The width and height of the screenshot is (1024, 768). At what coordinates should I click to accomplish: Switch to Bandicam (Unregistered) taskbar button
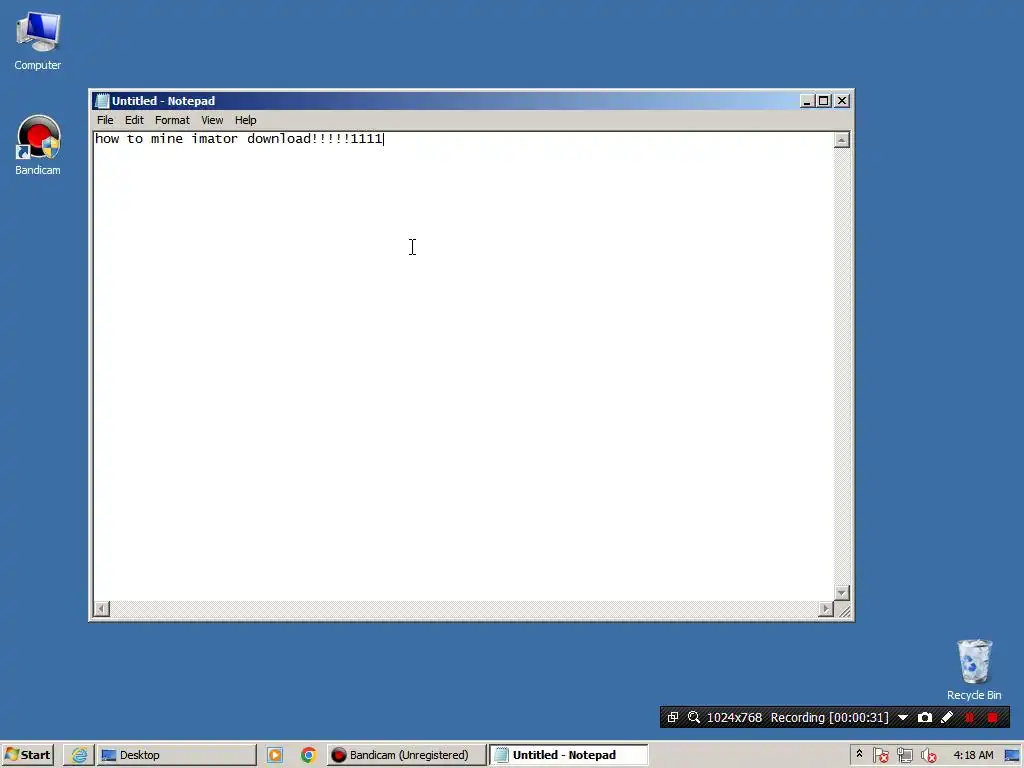click(406, 755)
